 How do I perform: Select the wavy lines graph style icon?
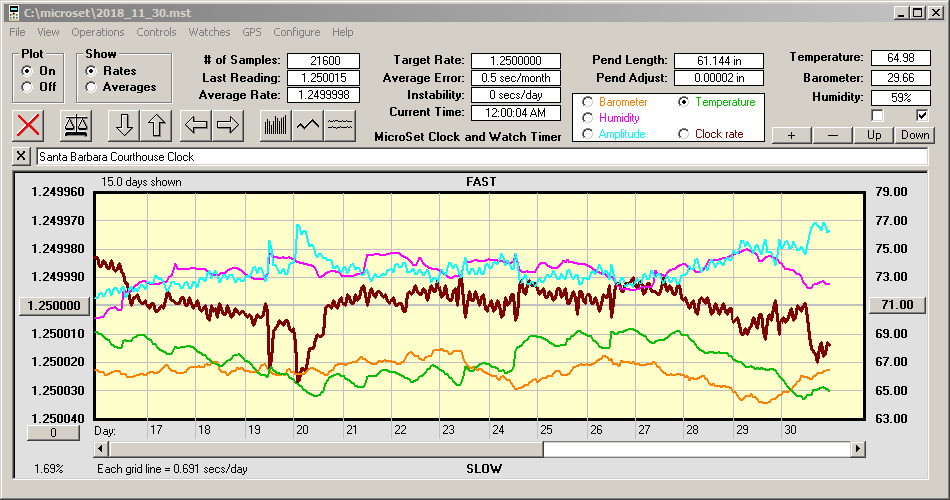tap(341, 125)
